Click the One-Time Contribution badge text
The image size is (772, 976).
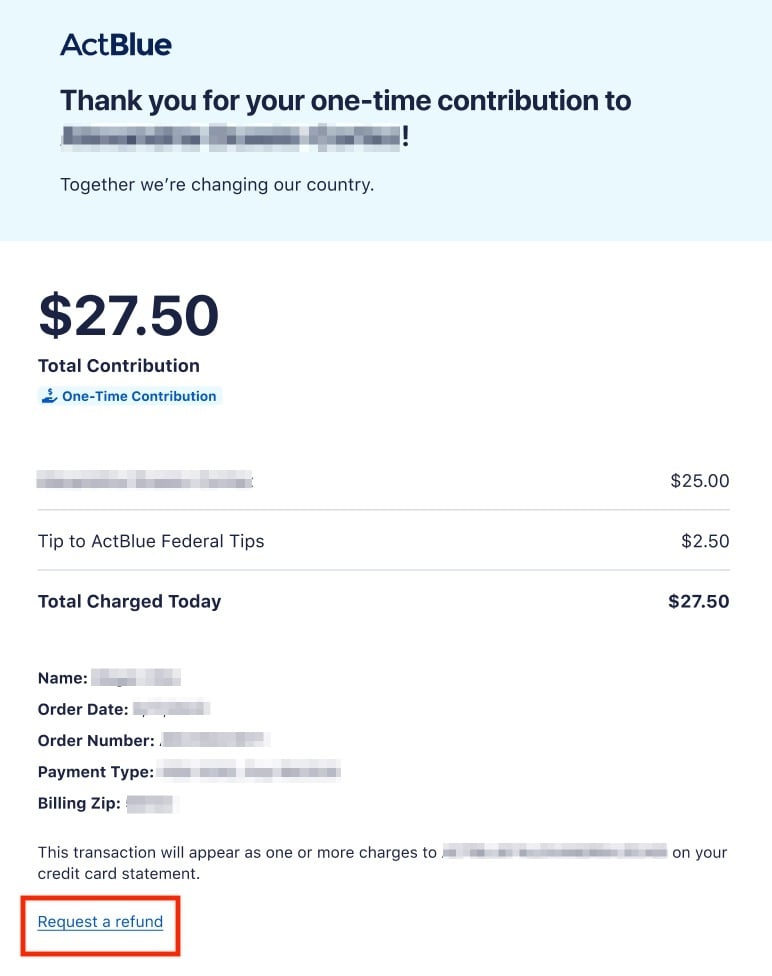tap(139, 396)
